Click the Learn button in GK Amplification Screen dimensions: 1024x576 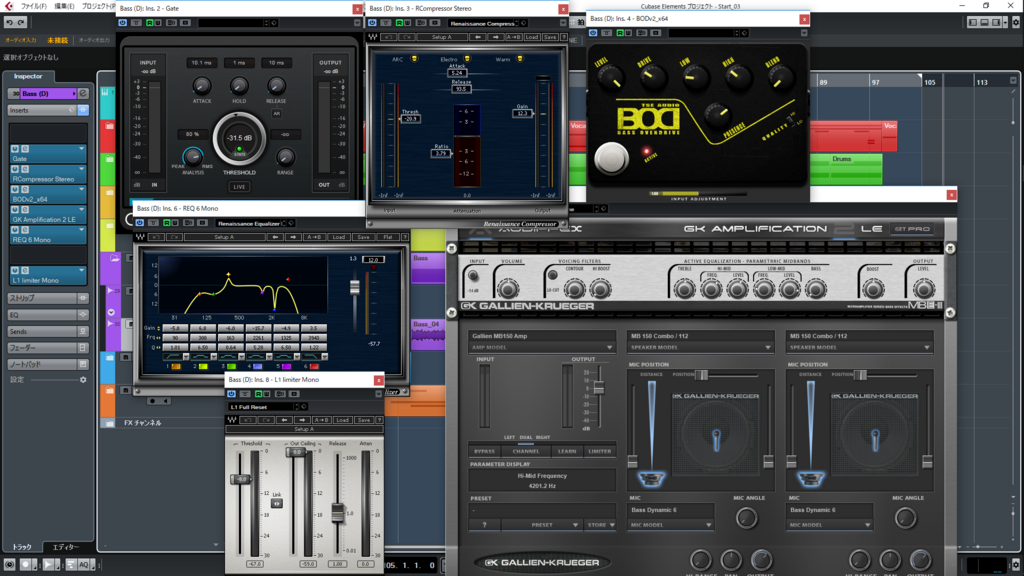point(567,451)
